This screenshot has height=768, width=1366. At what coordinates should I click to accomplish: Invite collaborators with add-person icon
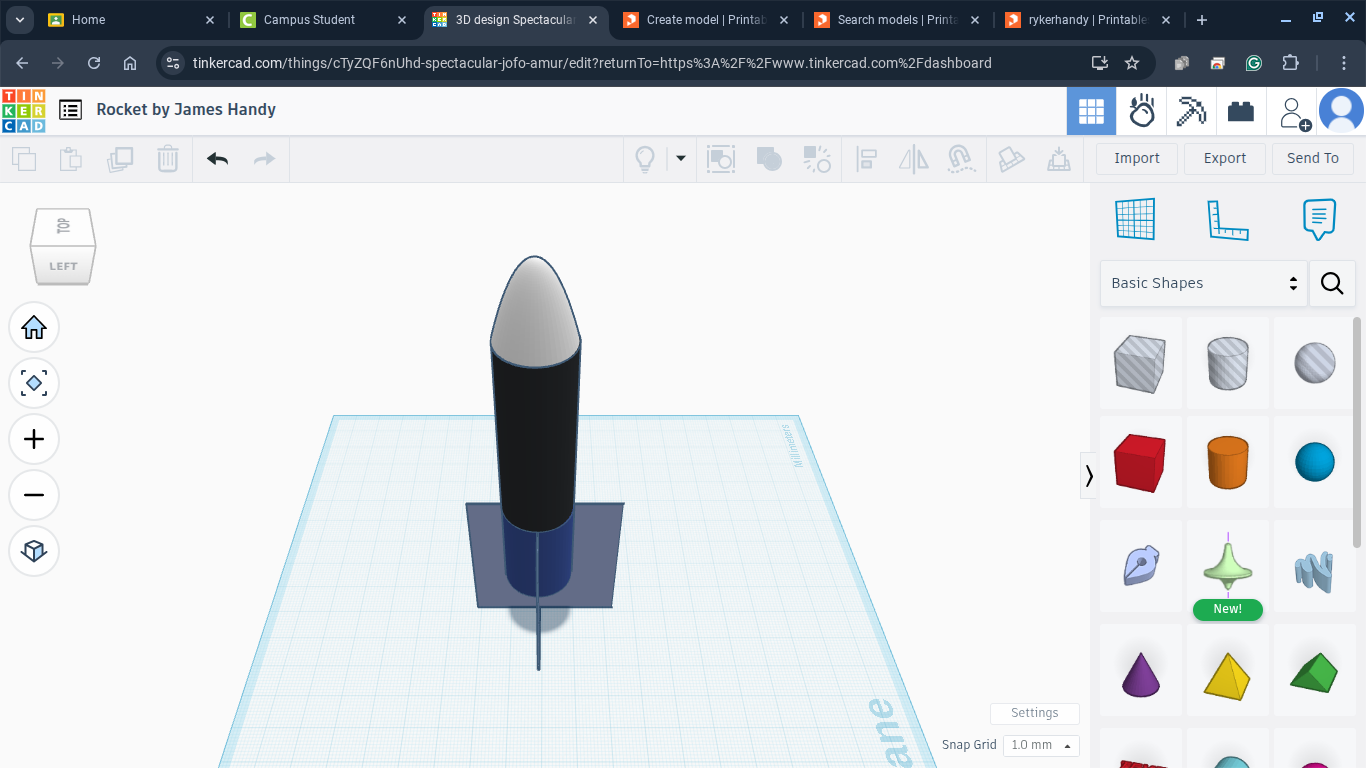[1294, 112]
